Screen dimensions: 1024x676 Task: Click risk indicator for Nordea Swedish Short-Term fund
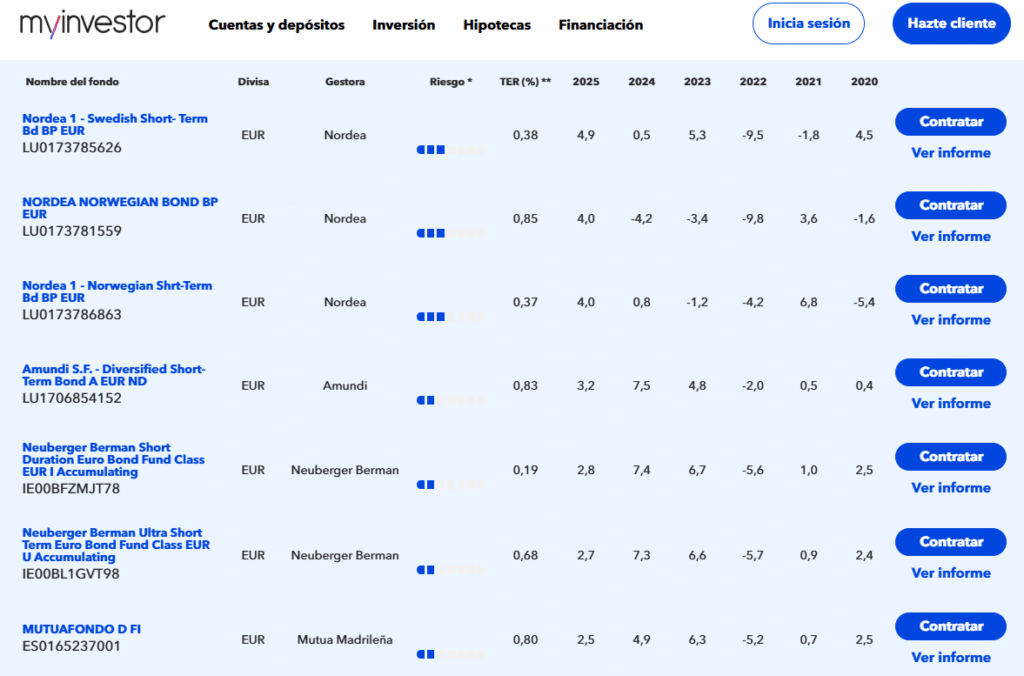451,150
